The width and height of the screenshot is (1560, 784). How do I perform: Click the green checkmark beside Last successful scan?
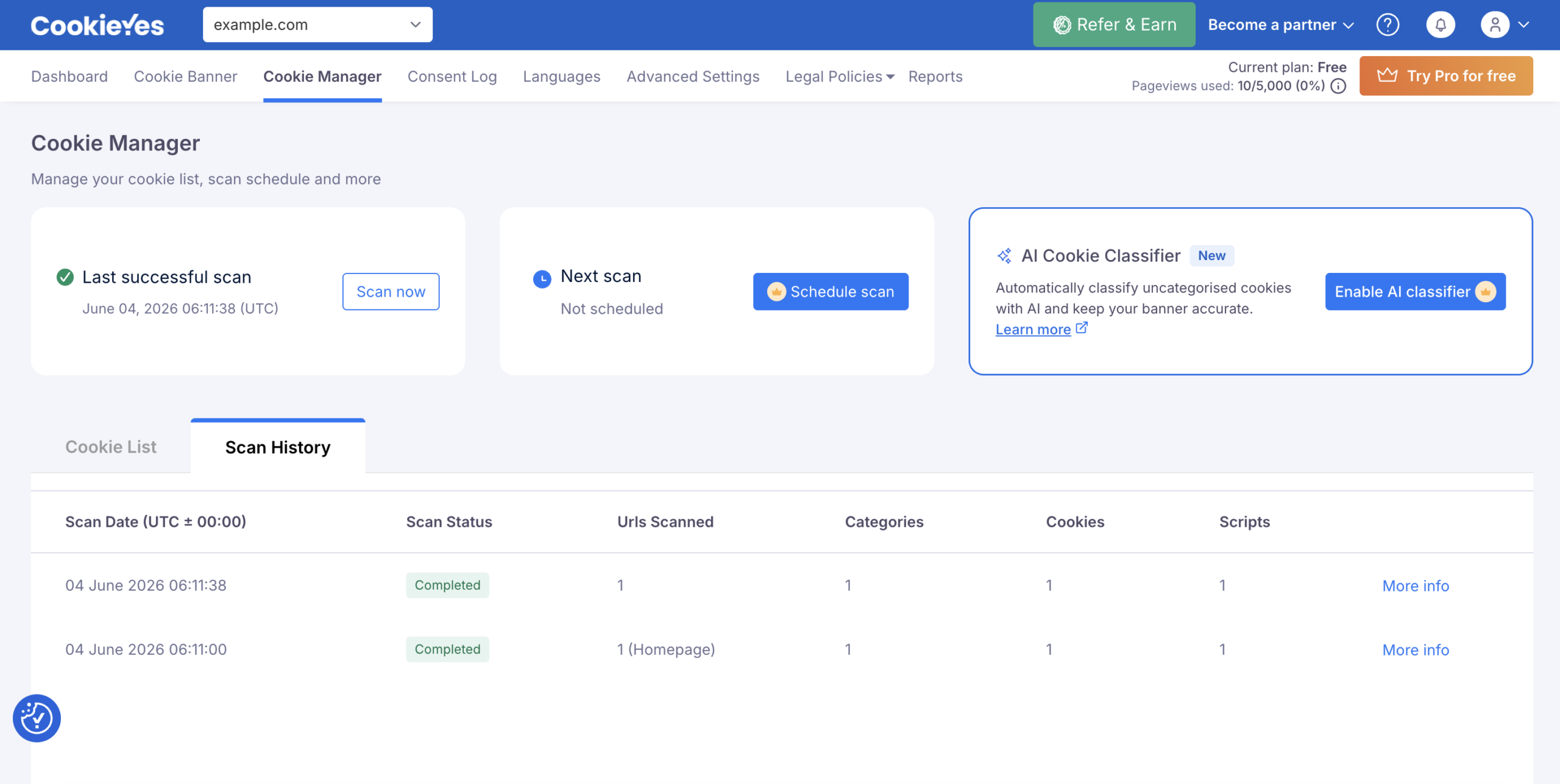coord(65,277)
